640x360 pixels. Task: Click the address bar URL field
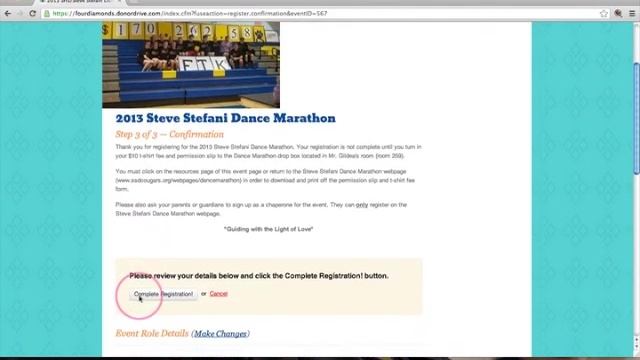[325, 13]
